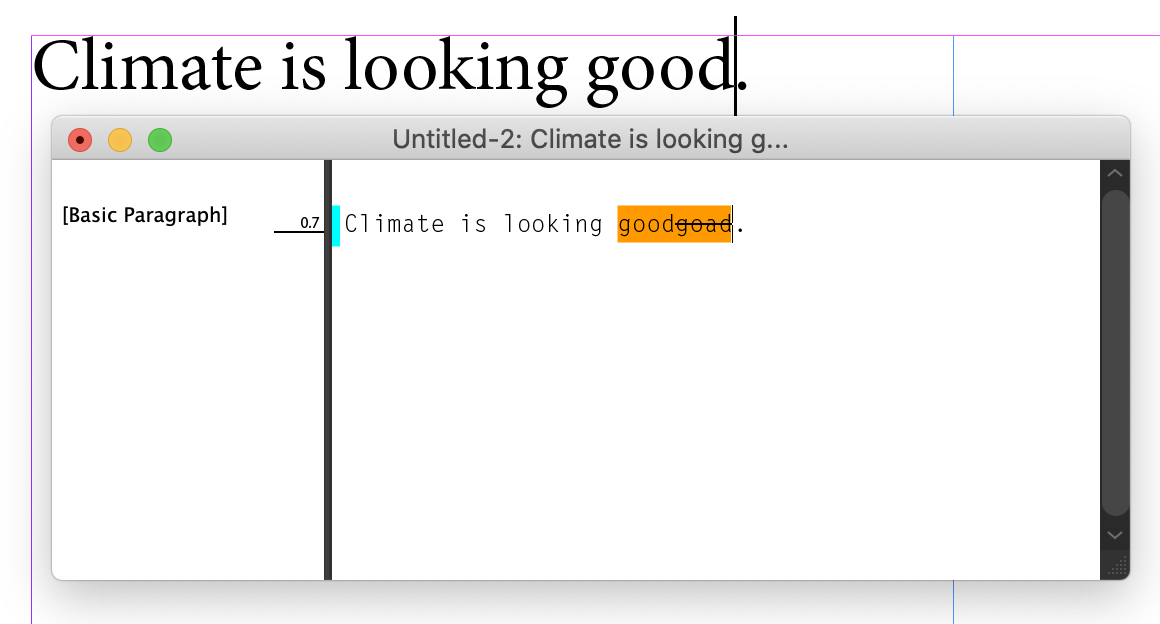Click the scrollbar down arrow
The image size is (1160, 624).
1114,534
